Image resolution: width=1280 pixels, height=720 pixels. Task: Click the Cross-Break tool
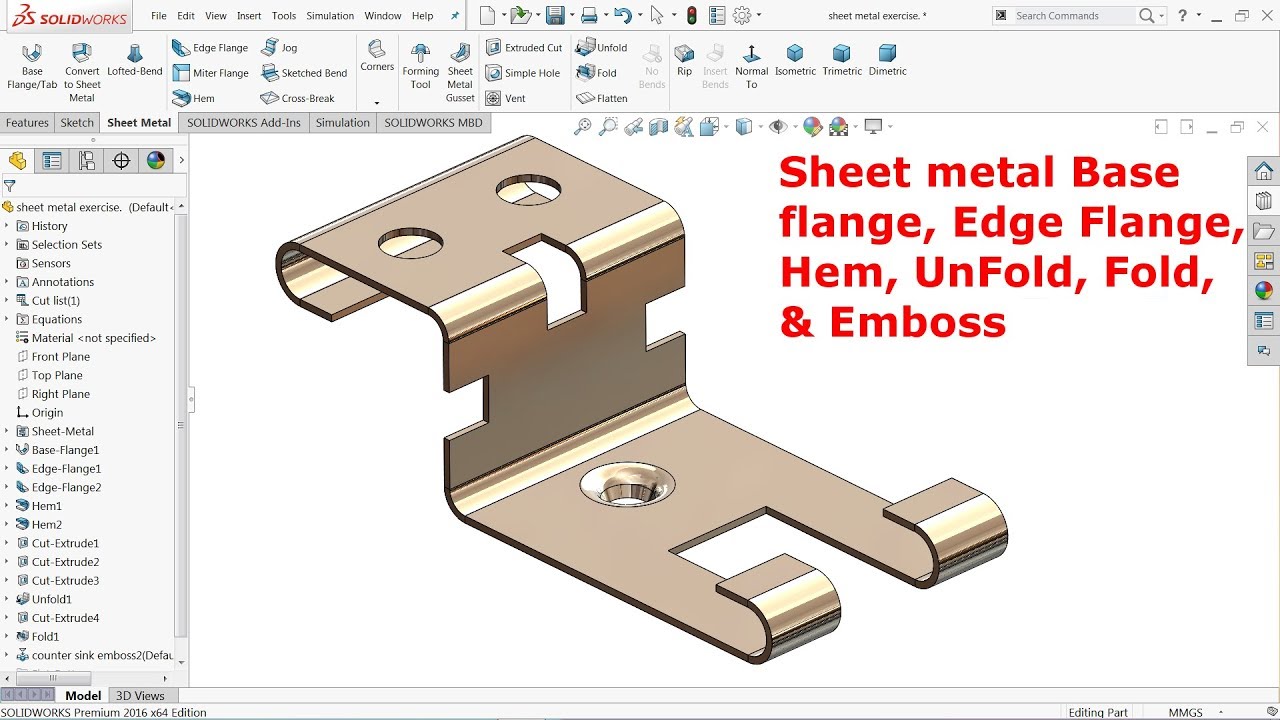click(297, 98)
